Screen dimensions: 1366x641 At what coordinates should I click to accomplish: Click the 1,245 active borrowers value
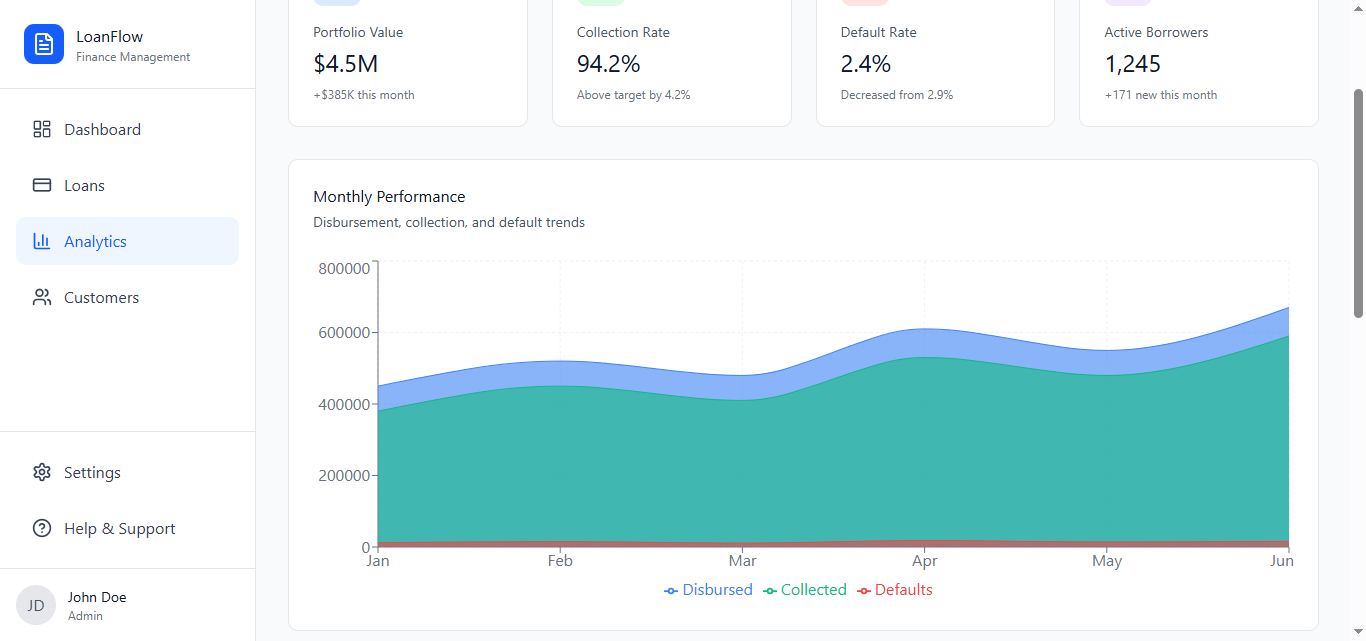coord(1133,64)
